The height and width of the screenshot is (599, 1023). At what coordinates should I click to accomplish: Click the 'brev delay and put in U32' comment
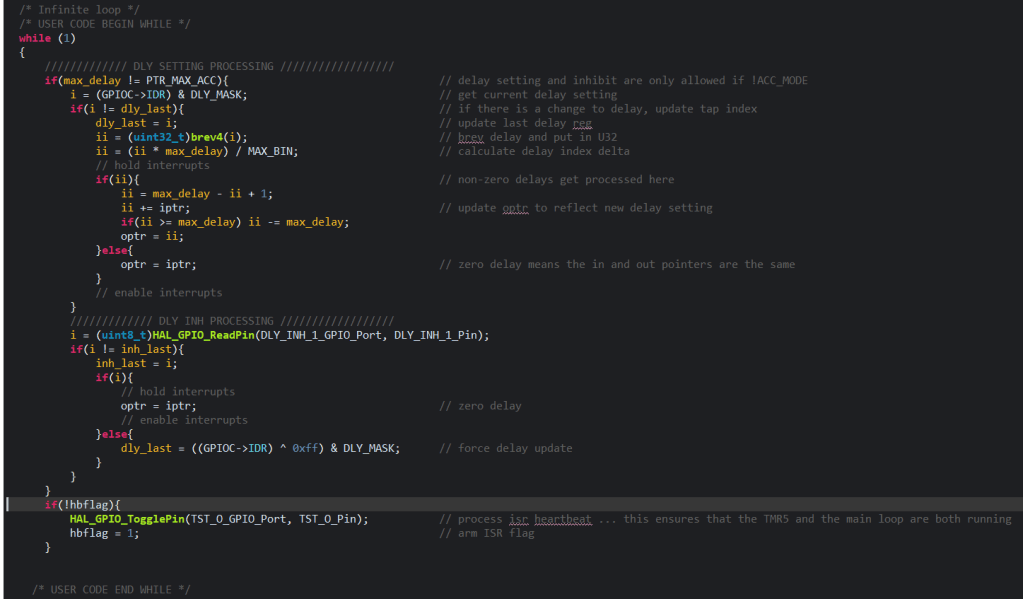[528, 137]
